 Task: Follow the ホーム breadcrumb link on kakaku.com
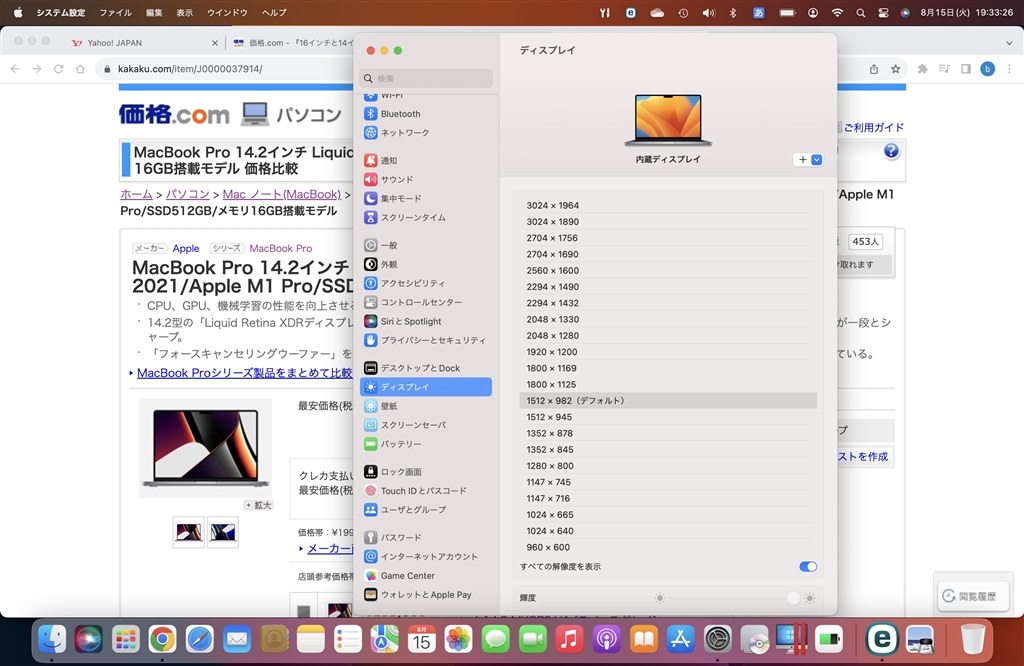coord(136,194)
